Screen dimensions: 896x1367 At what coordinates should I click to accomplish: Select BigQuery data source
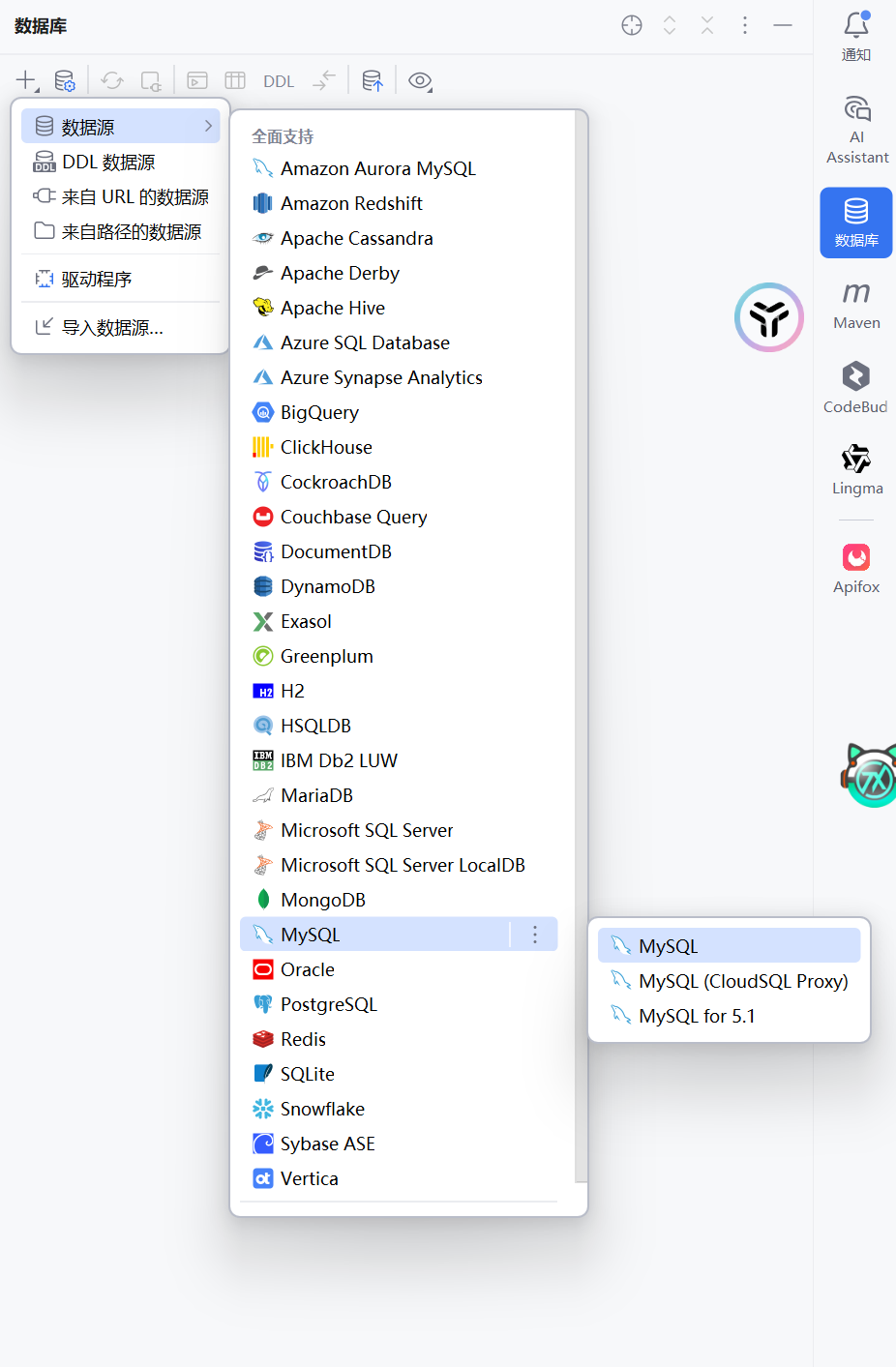tap(399, 412)
